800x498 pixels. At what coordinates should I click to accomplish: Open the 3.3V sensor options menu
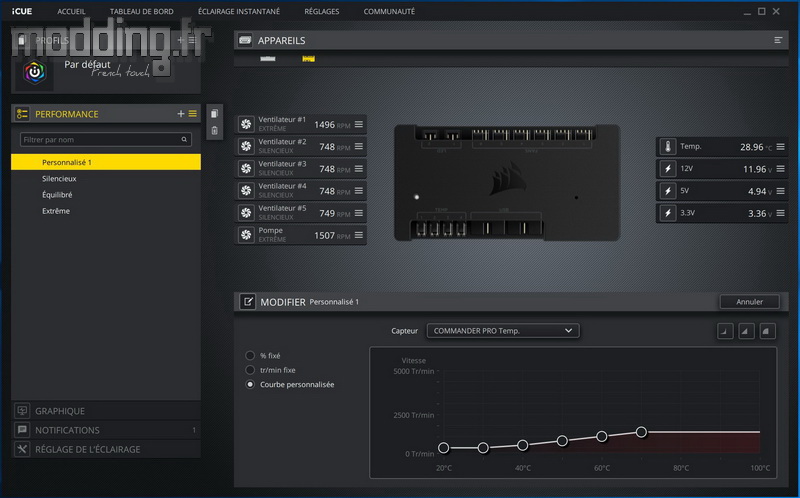[780, 213]
